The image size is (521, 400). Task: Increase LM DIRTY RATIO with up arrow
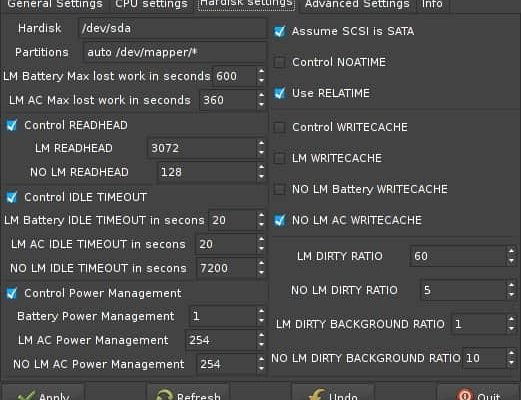pyautogui.click(x=511, y=252)
